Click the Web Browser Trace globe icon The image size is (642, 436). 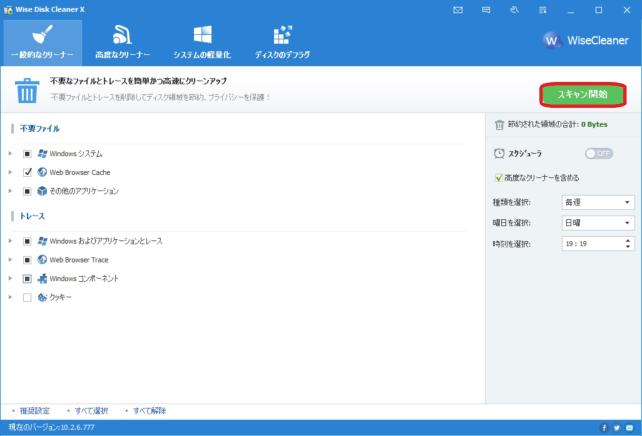(42, 260)
